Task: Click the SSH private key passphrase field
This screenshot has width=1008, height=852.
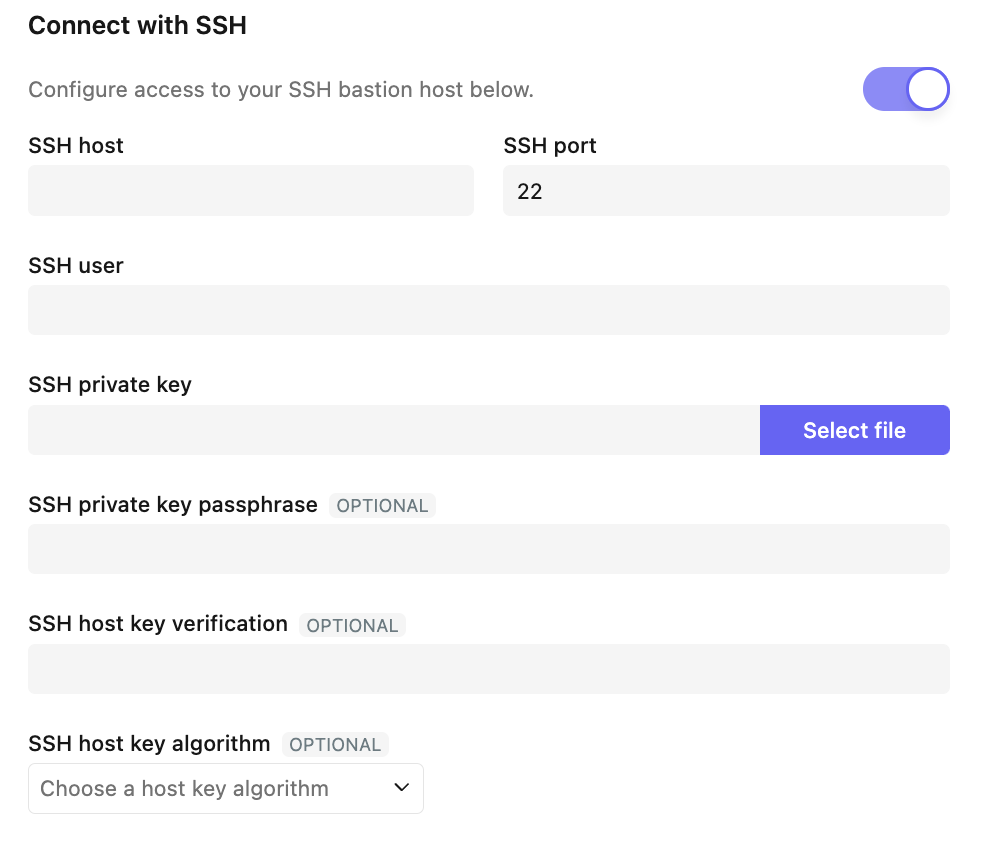Action: (488, 549)
